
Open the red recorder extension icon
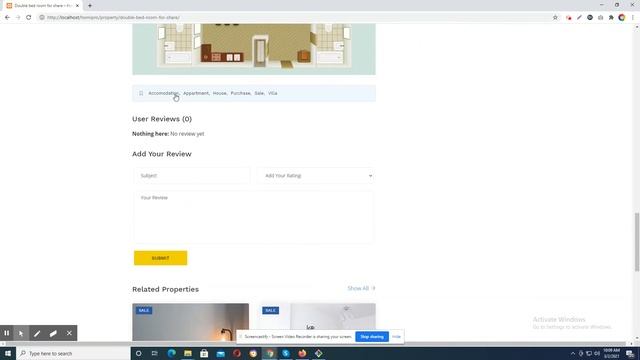coord(569,18)
